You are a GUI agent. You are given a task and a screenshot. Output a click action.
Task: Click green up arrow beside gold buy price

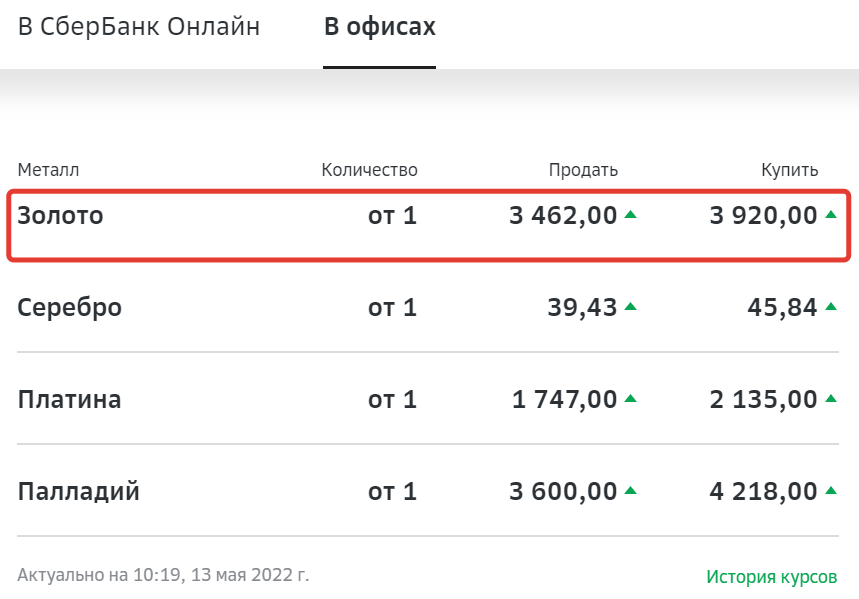[830, 214]
